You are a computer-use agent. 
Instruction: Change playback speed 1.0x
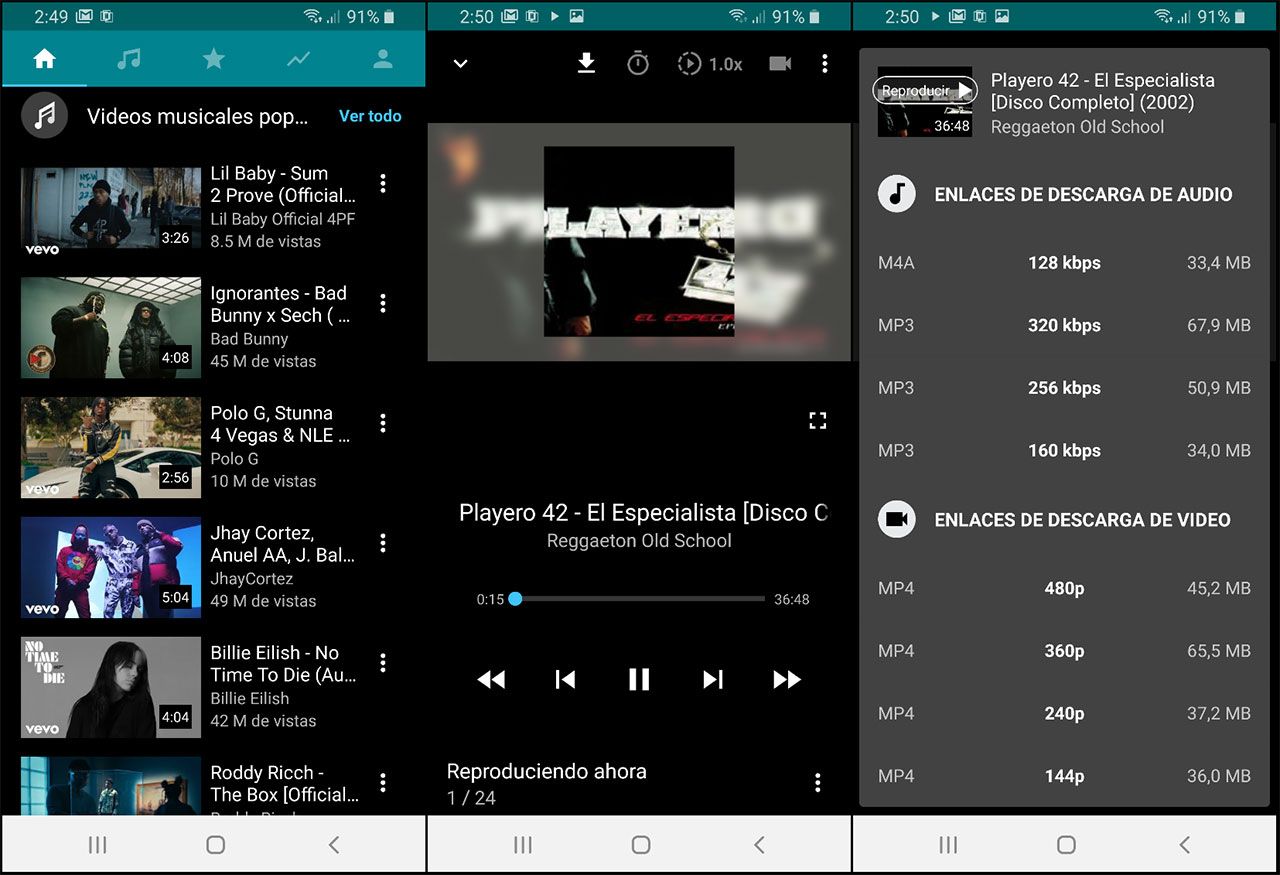710,64
